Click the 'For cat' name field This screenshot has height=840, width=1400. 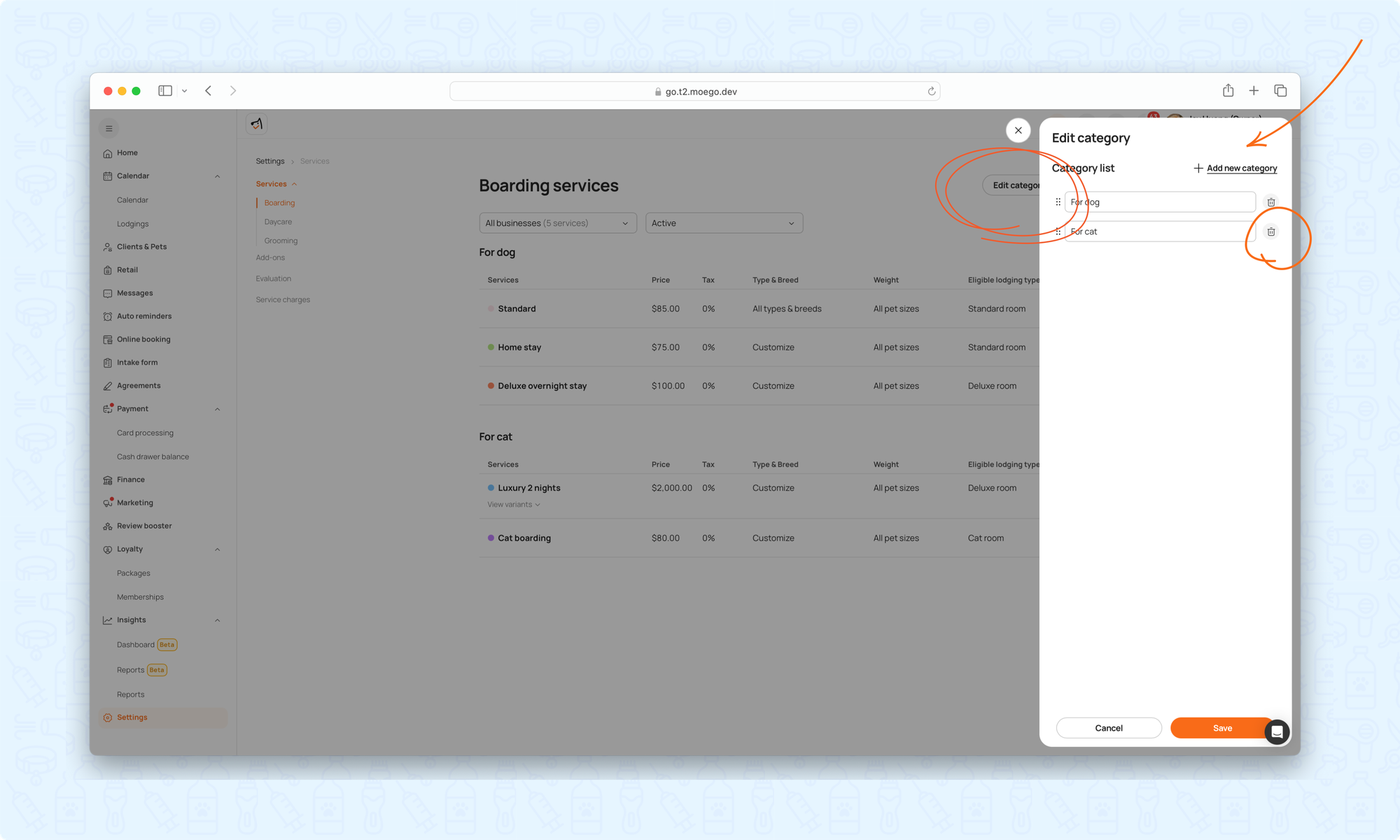point(1158,232)
